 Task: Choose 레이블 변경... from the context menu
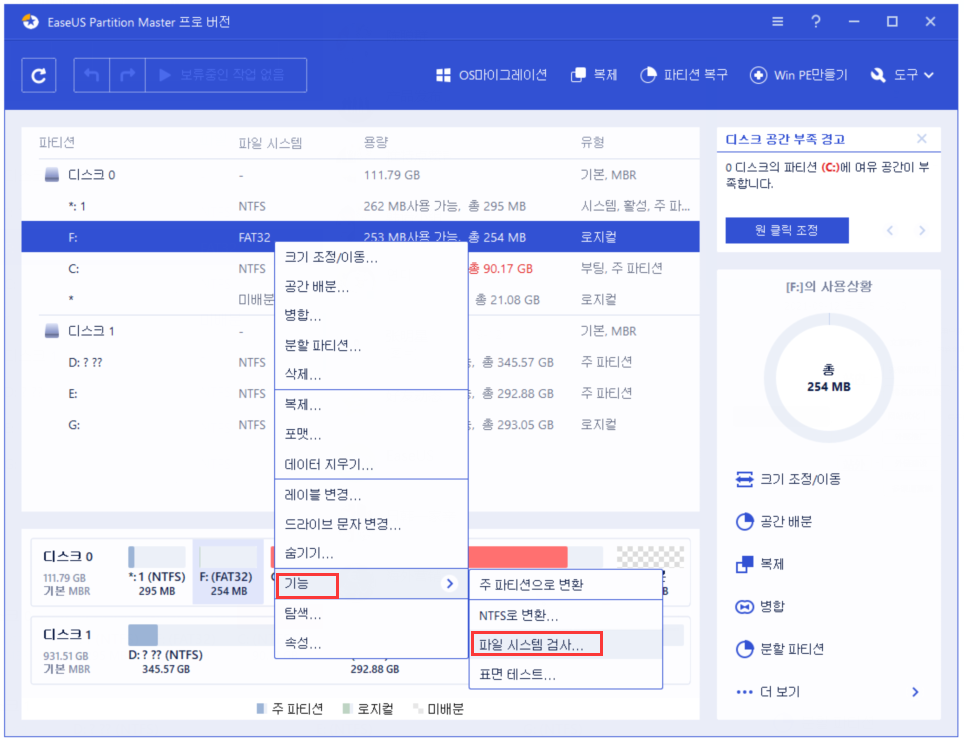371,494
